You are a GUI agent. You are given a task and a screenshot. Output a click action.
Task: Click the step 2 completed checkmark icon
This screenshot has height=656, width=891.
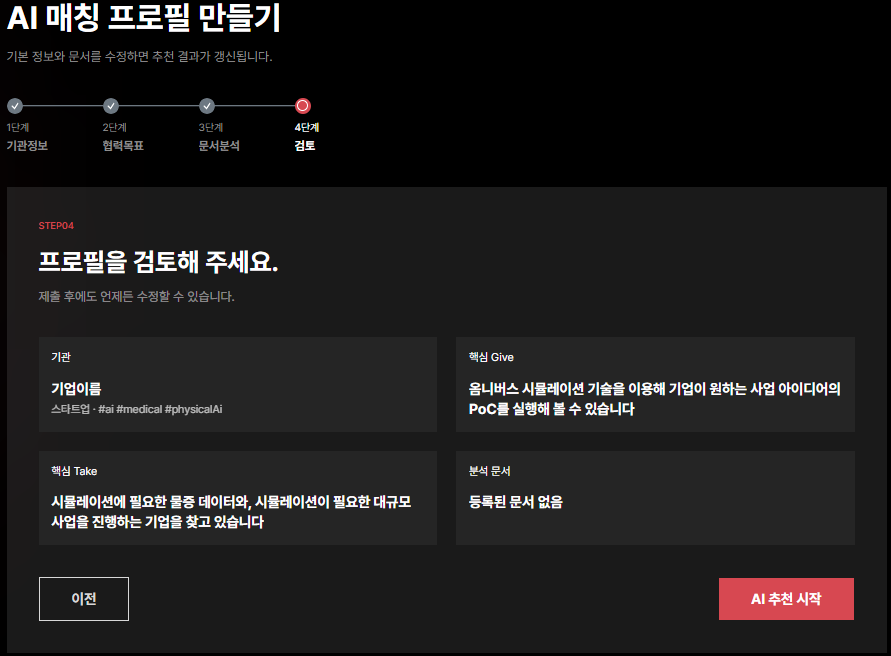(111, 106)
